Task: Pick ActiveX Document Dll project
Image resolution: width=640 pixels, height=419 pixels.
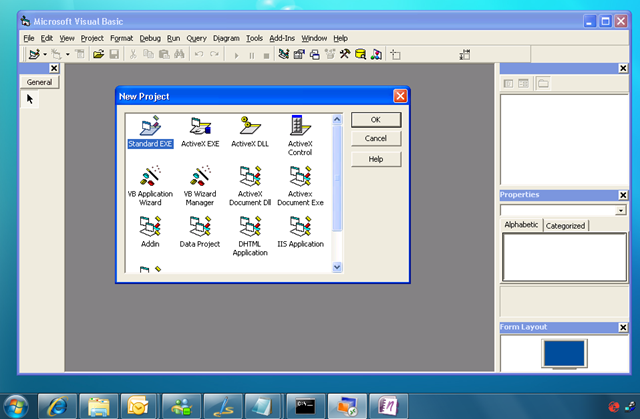Action: point(250,186)
